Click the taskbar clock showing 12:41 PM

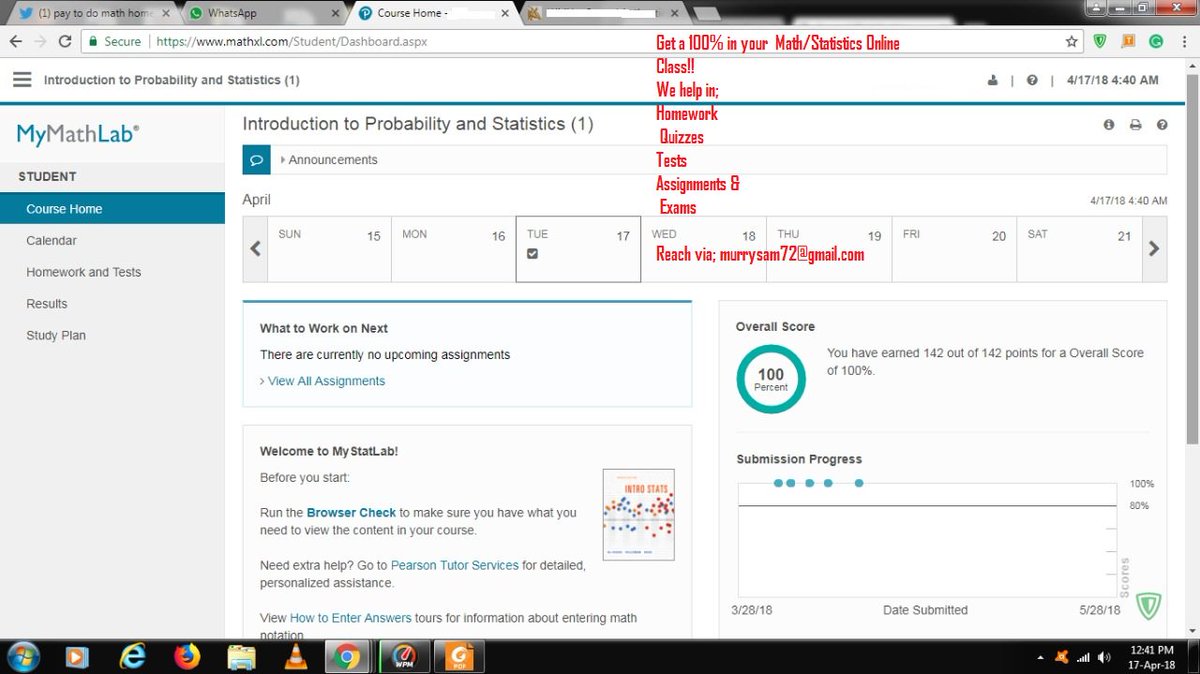[x=1152, y=657]
